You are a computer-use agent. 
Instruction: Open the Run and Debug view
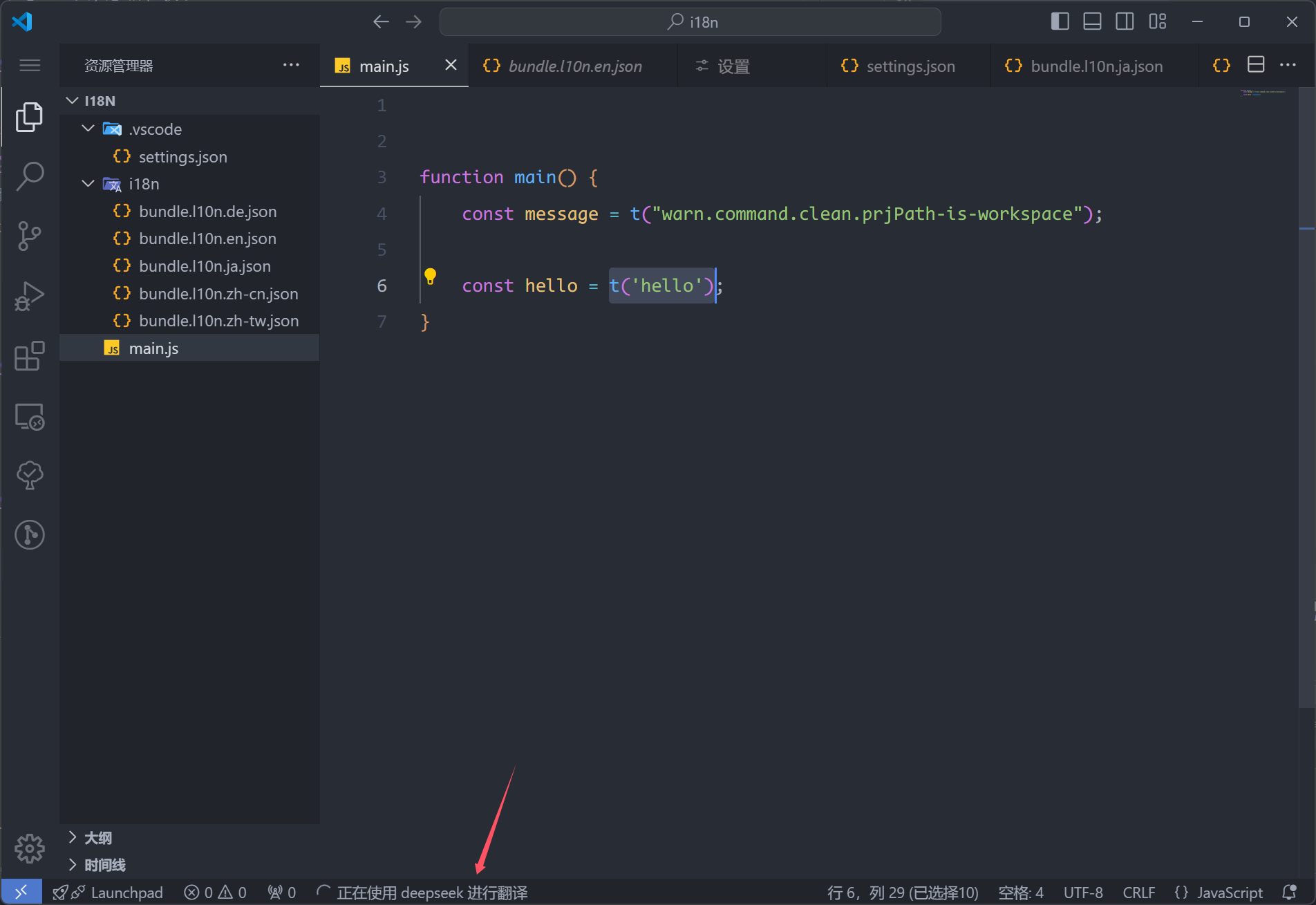[29, 296]
